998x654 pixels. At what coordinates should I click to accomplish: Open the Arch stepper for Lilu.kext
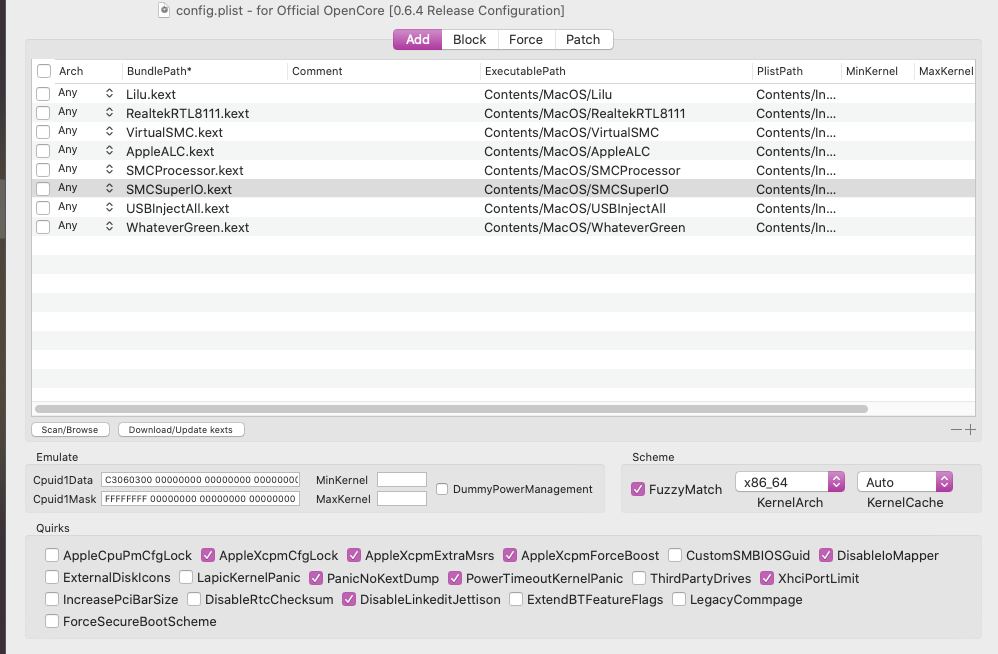(109, 93)
